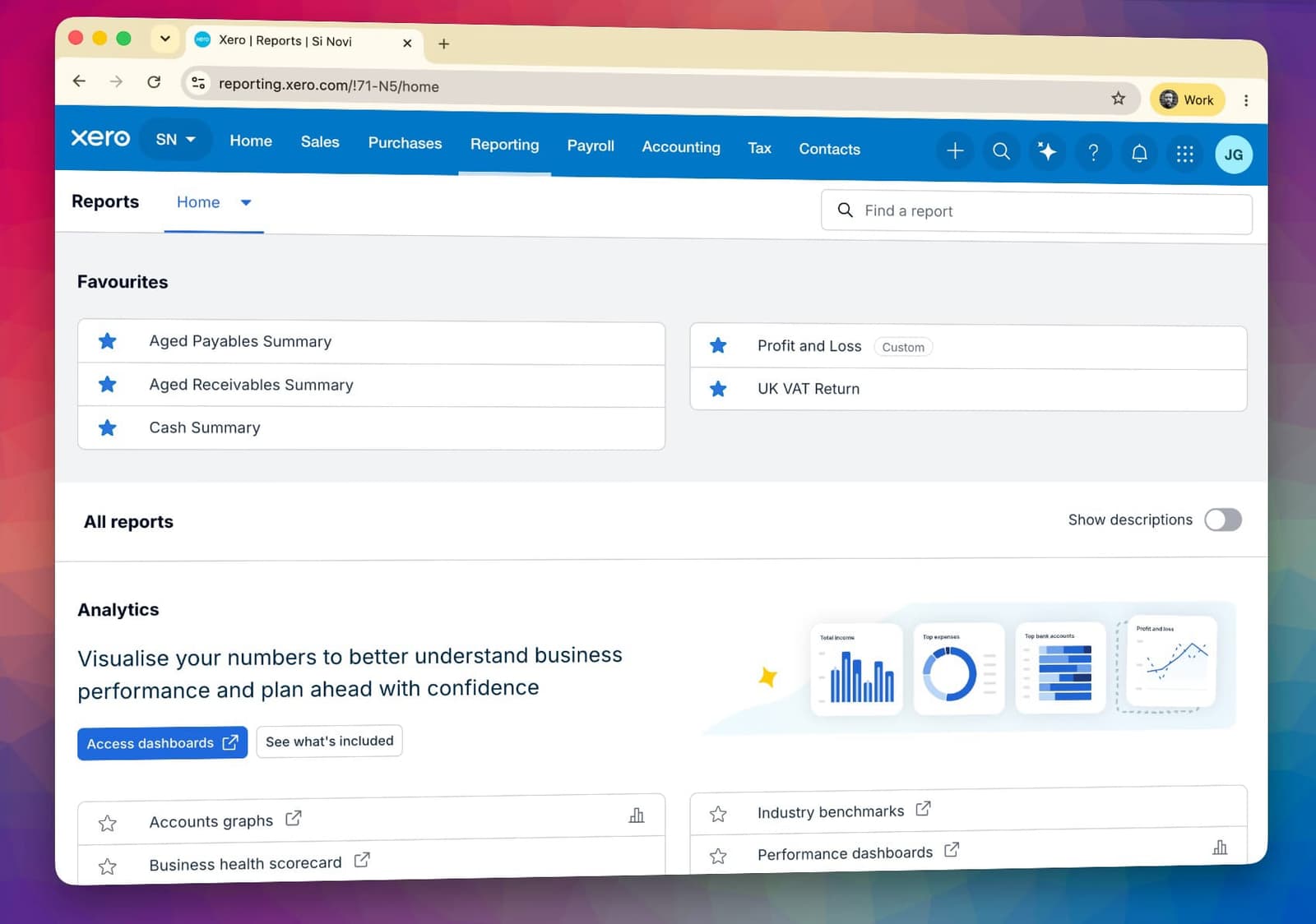Image resolution: width=1316 pixels, height=924 pixels.
Task: Click external link icon beside Business health scorecard
Action: pos(362,860)
